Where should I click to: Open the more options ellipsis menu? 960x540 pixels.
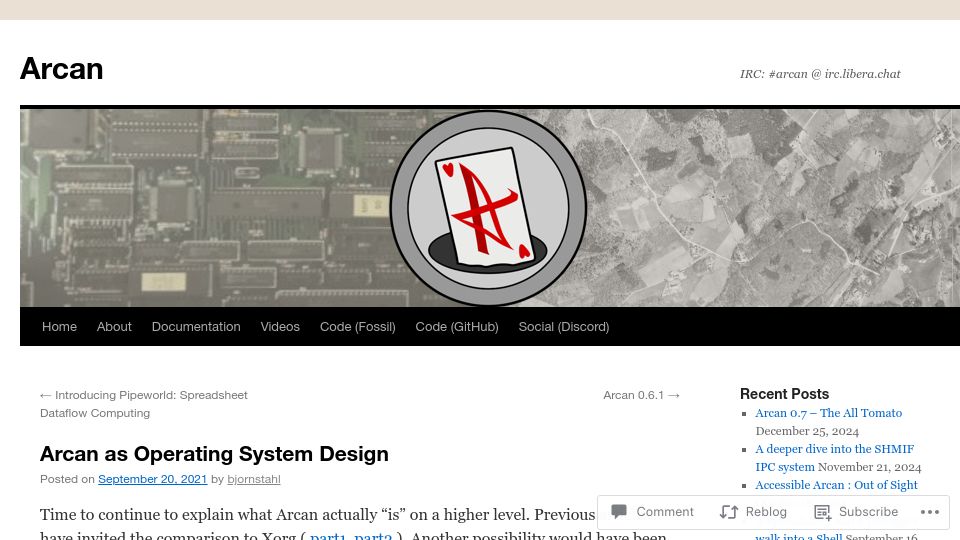click(x=929, y=512)
